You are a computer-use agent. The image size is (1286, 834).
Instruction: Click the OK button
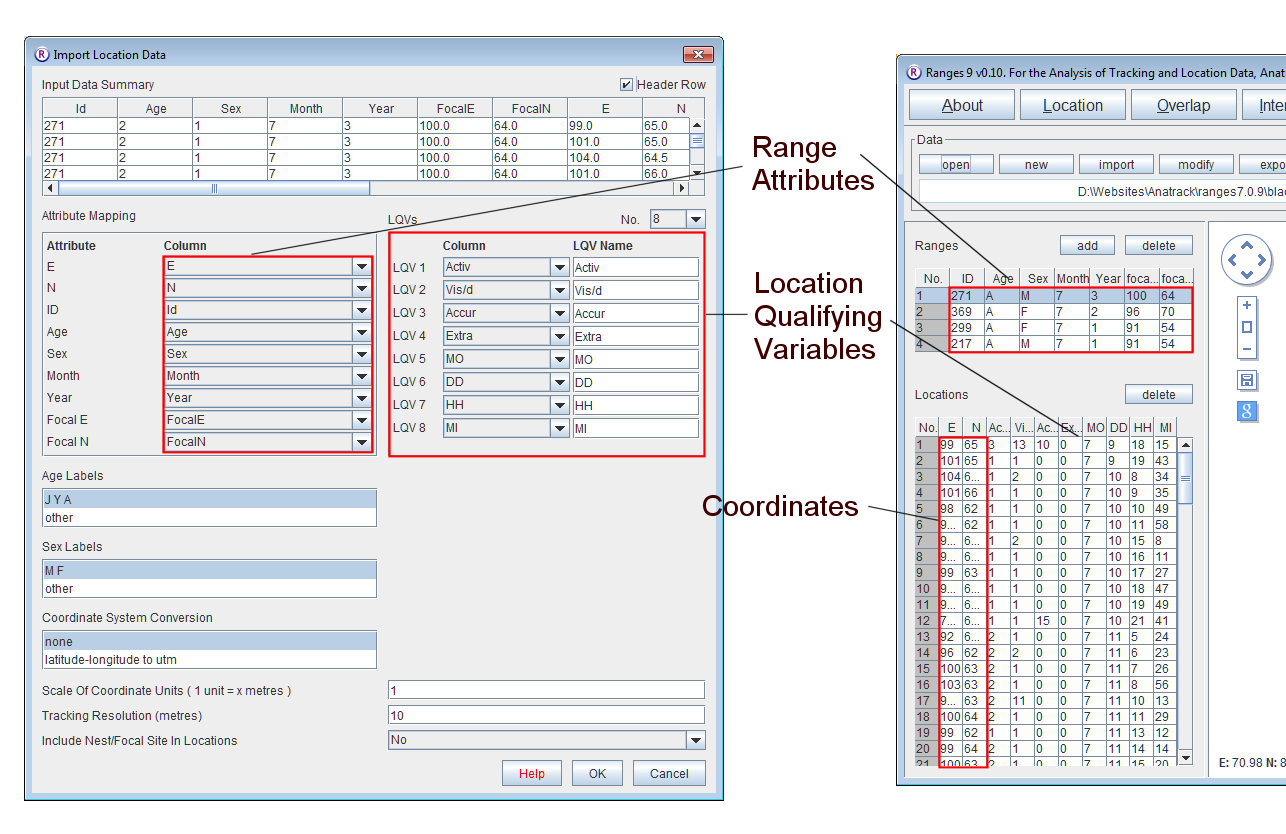point(597,773)
